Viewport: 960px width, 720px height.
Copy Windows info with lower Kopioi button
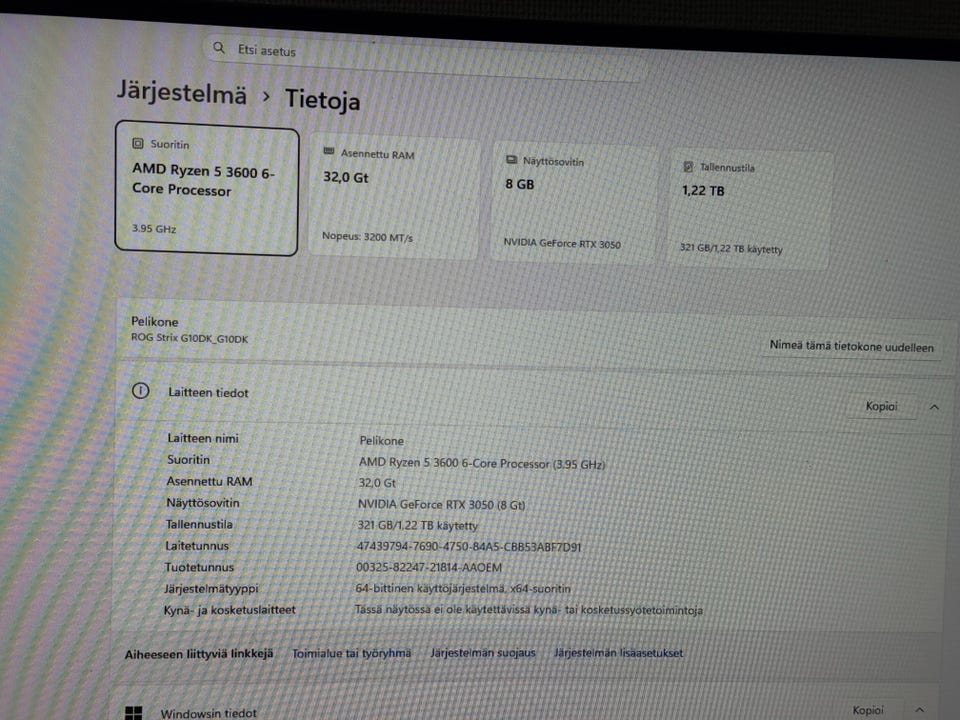868,710
